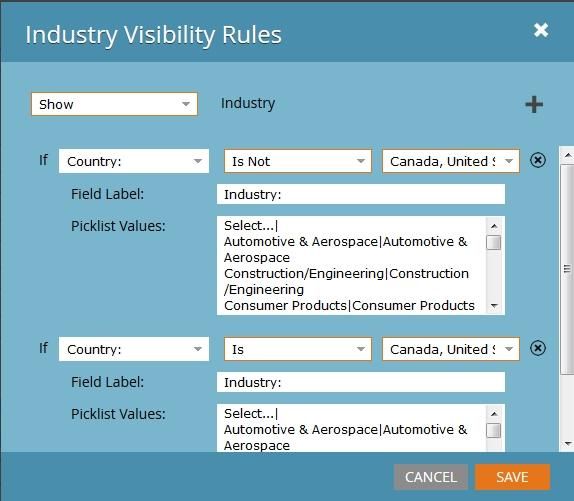Save the visibility rules
Screen dimensions: 574x501
pyautogui.click(x=512, y=477)
